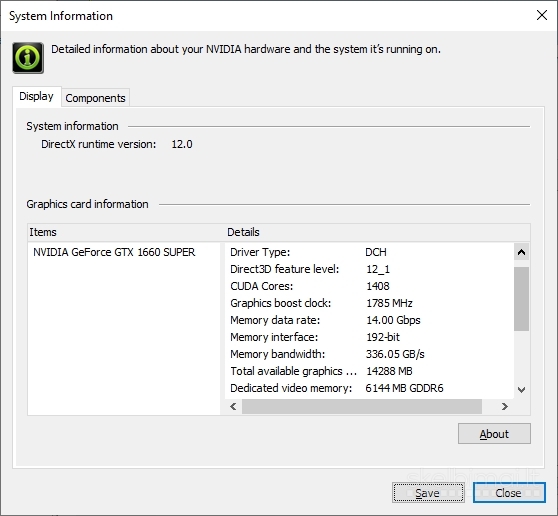This screenshot has height=516, width=558.
Task: Click the horizontal scroll left arrow
Action: (x=233, y=406)
